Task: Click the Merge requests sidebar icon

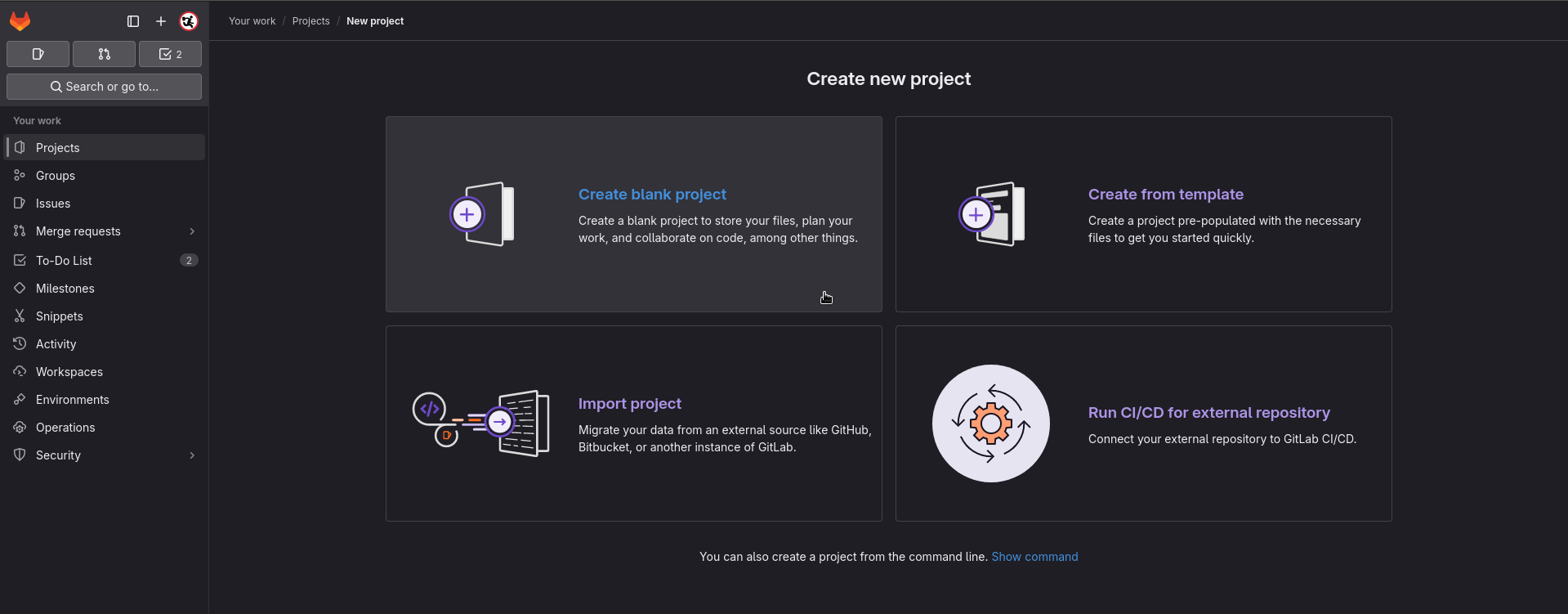Action: [x=20, y=231]
